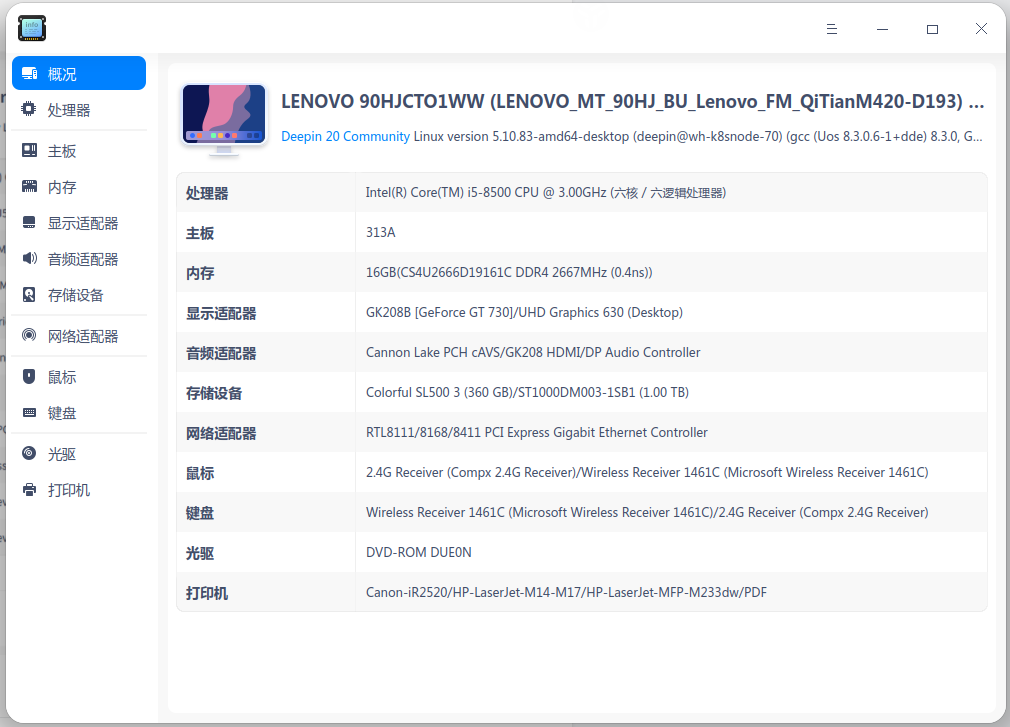Select the Wireless Receiver 1461C keyboard value
The height and width of the screenshot is (727, 1010).
(x=647, y=512)
